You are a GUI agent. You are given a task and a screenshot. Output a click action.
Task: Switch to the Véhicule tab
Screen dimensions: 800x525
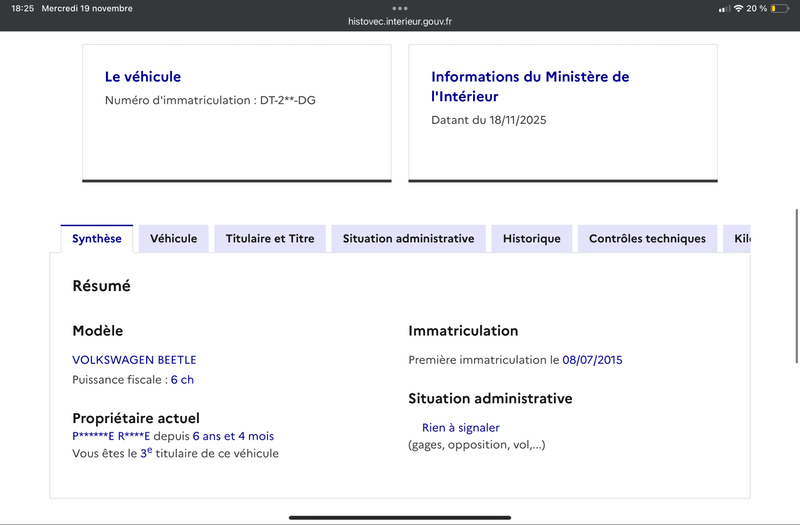(x=173, y=238)
